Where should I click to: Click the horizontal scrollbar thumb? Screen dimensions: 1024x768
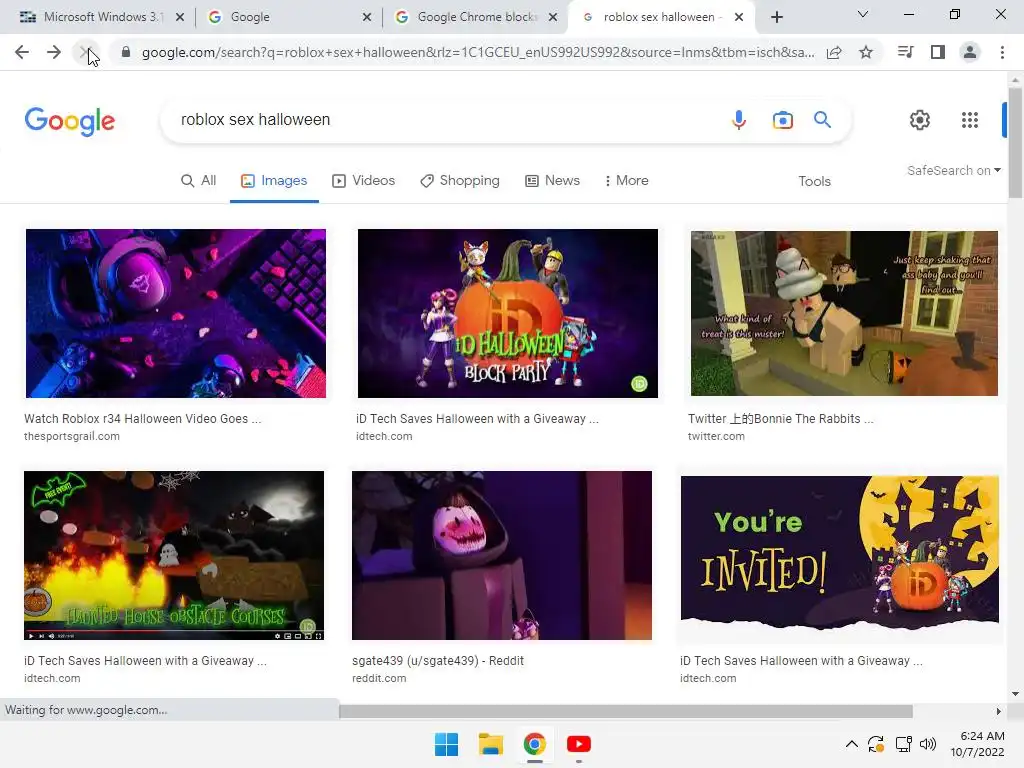coord(626,711)
